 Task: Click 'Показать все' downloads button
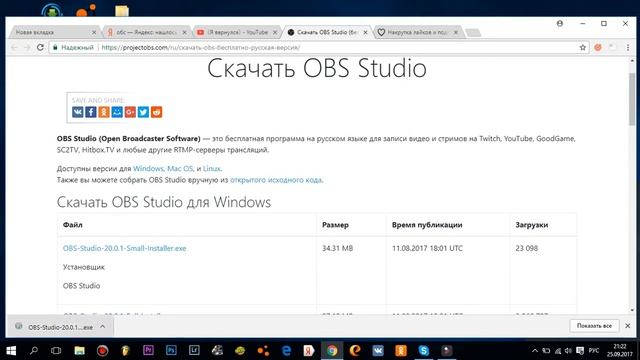click(x=594, y=326)
